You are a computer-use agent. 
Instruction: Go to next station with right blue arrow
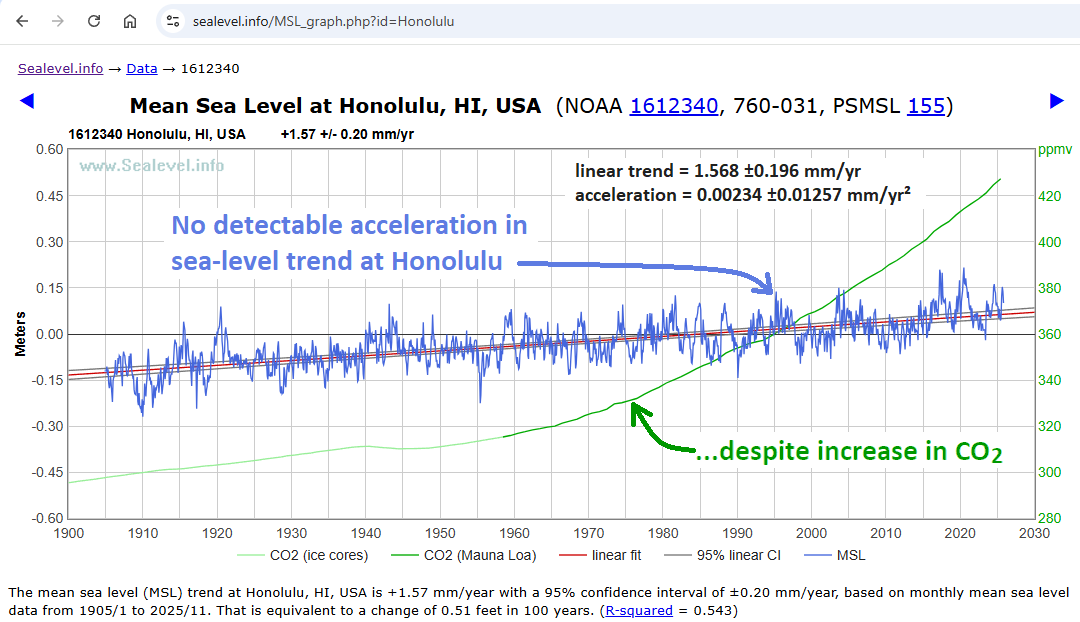coord(1056,100)
